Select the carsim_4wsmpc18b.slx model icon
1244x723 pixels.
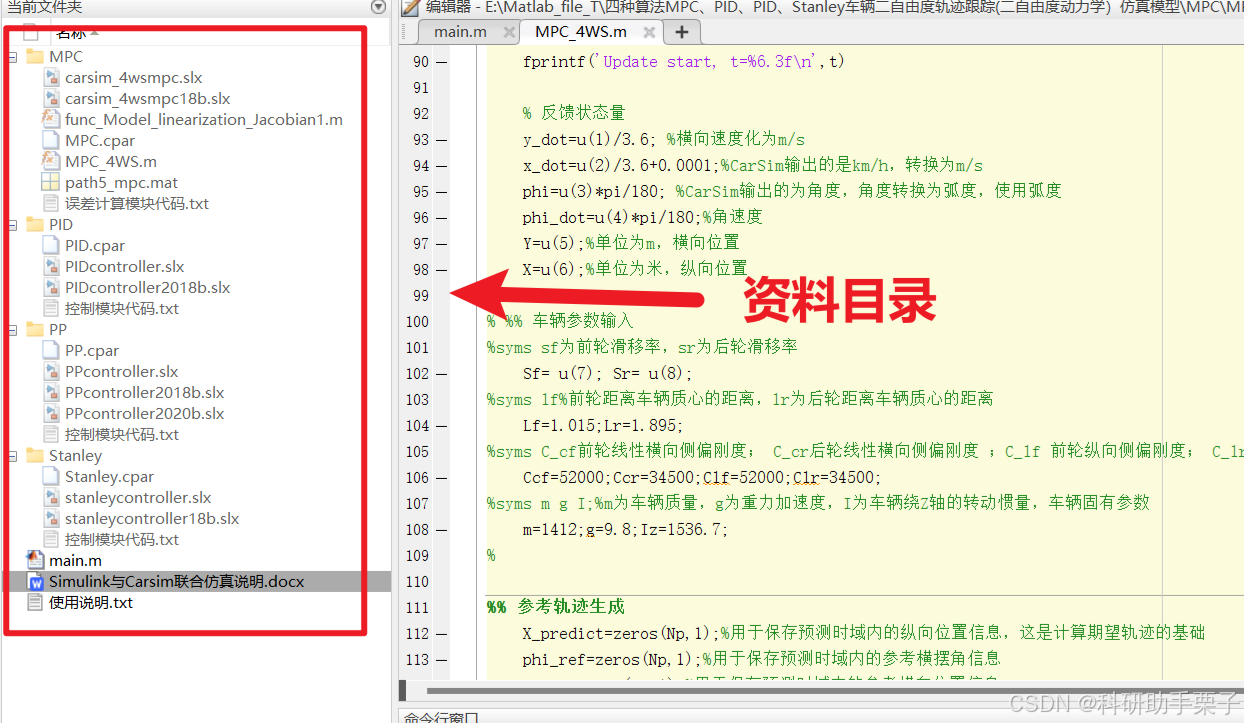[x=52, y=98]
